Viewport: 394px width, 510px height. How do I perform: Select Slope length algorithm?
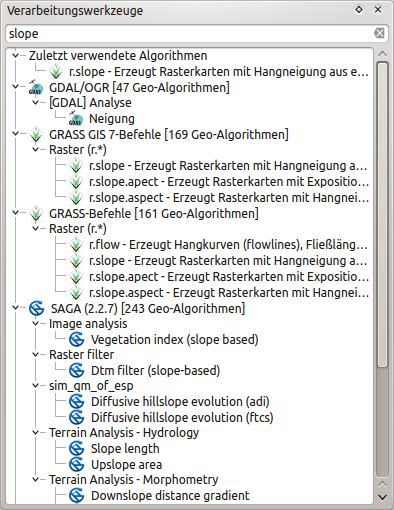[125, 448]
